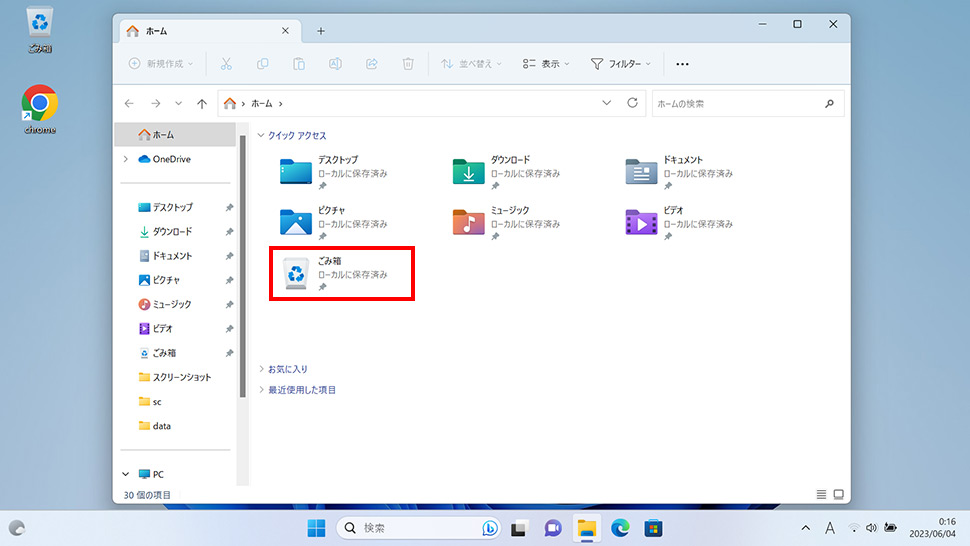Screen dimensions: 970x546
Task: Unpin デスクトップ using its pin icon in sidebar
Action: pos(229,207)
